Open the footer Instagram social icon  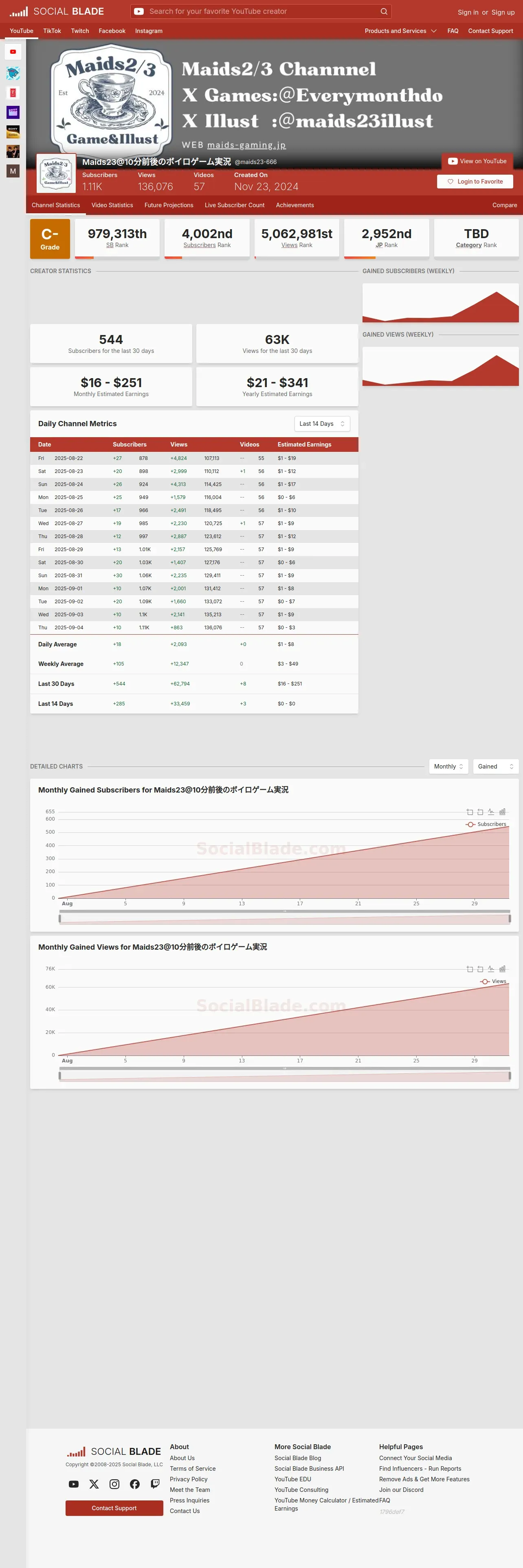click(x=114, y=1484)
